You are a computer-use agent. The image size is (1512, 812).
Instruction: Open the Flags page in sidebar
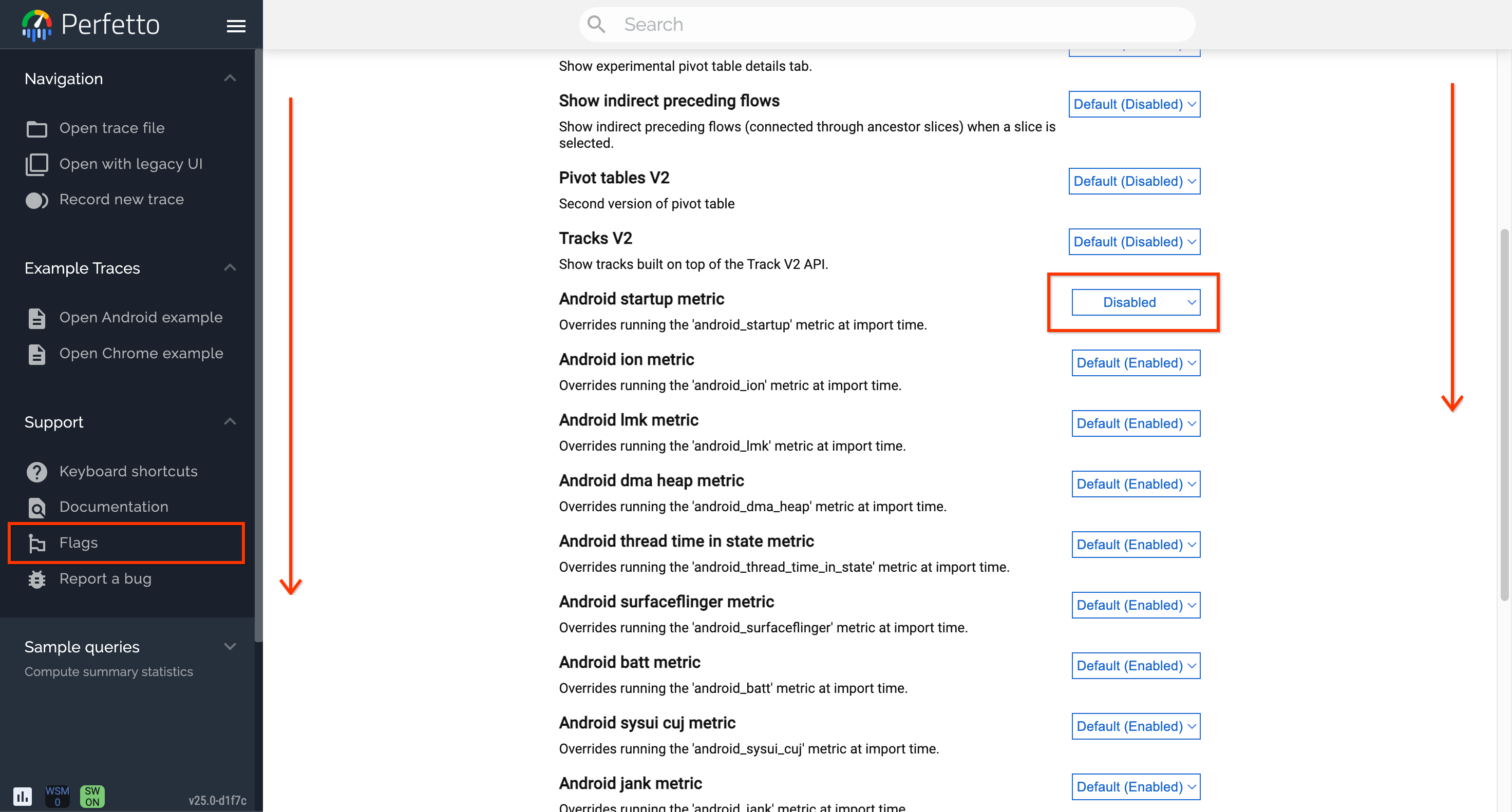79,543
